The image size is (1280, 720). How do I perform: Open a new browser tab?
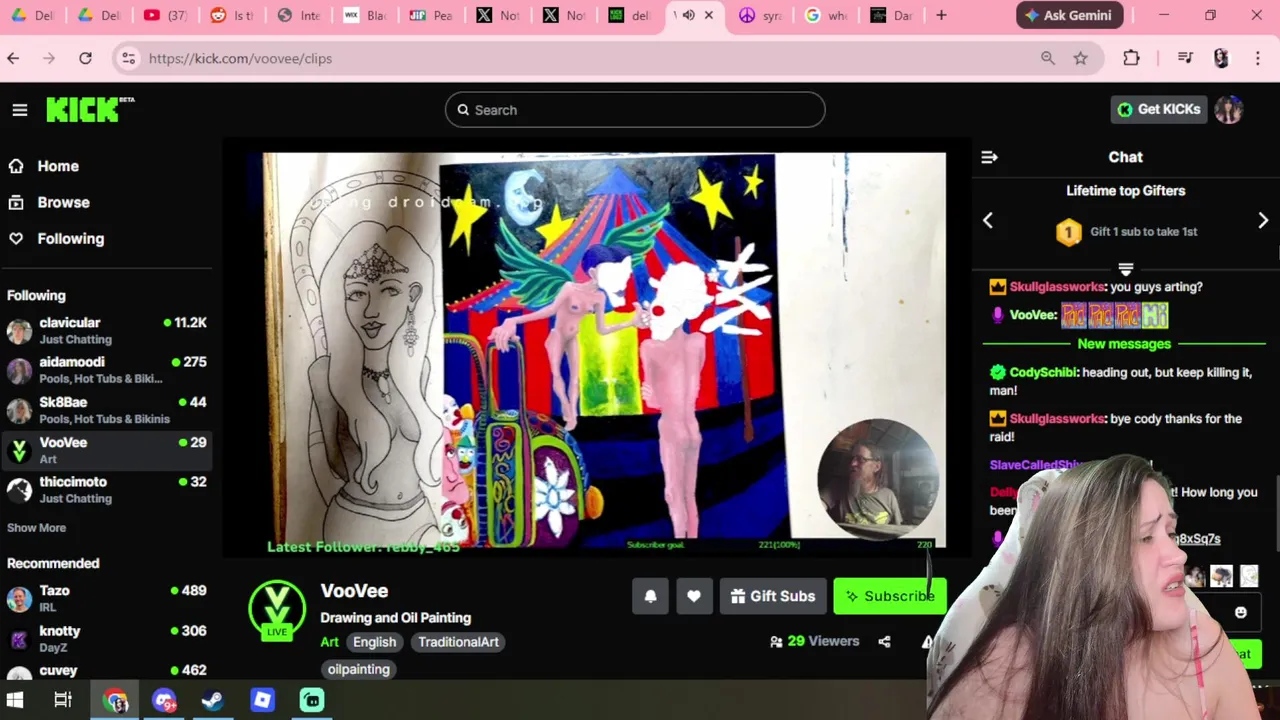(941, 15)
